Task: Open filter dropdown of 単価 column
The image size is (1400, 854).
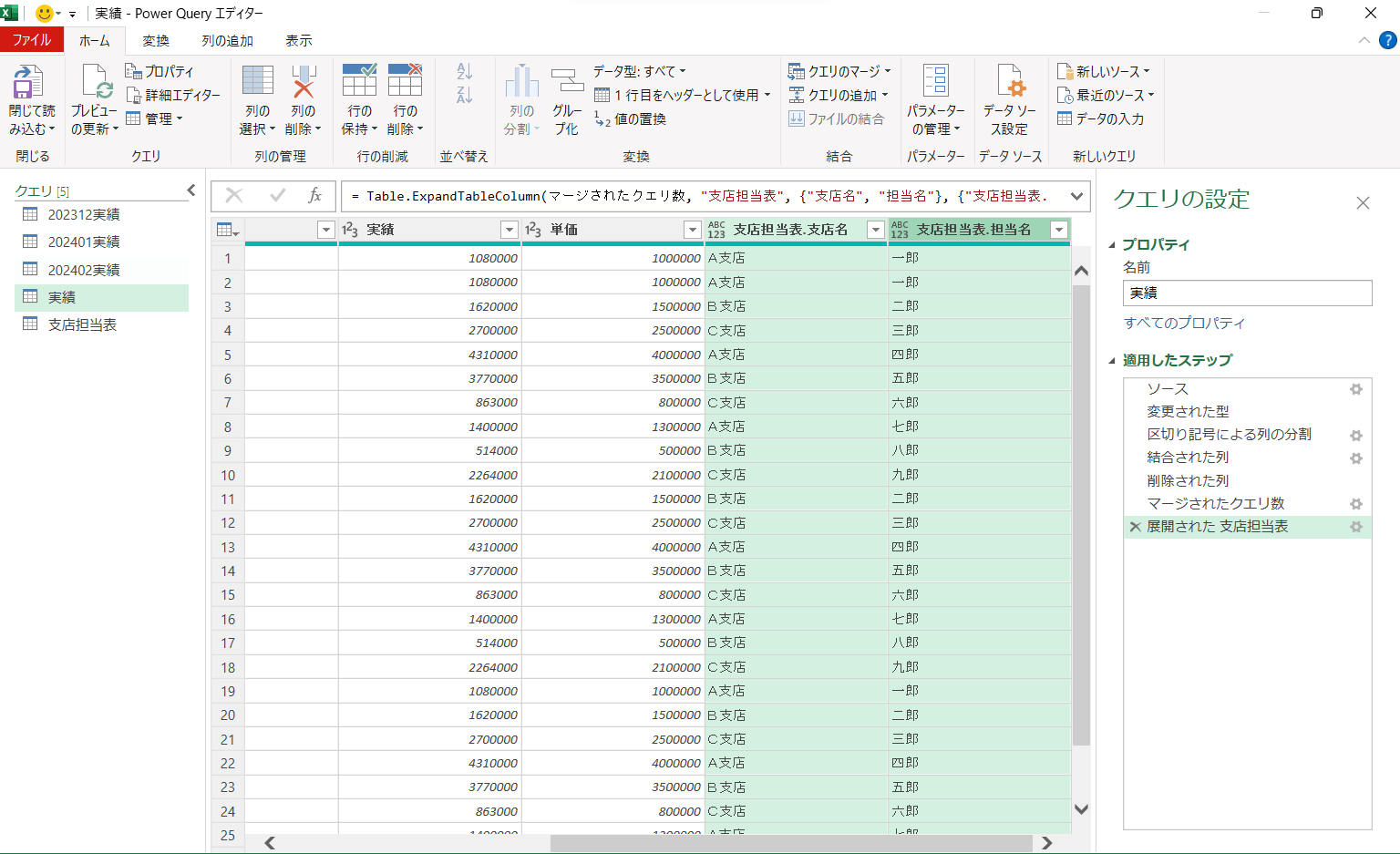Action: click(693, 230)
